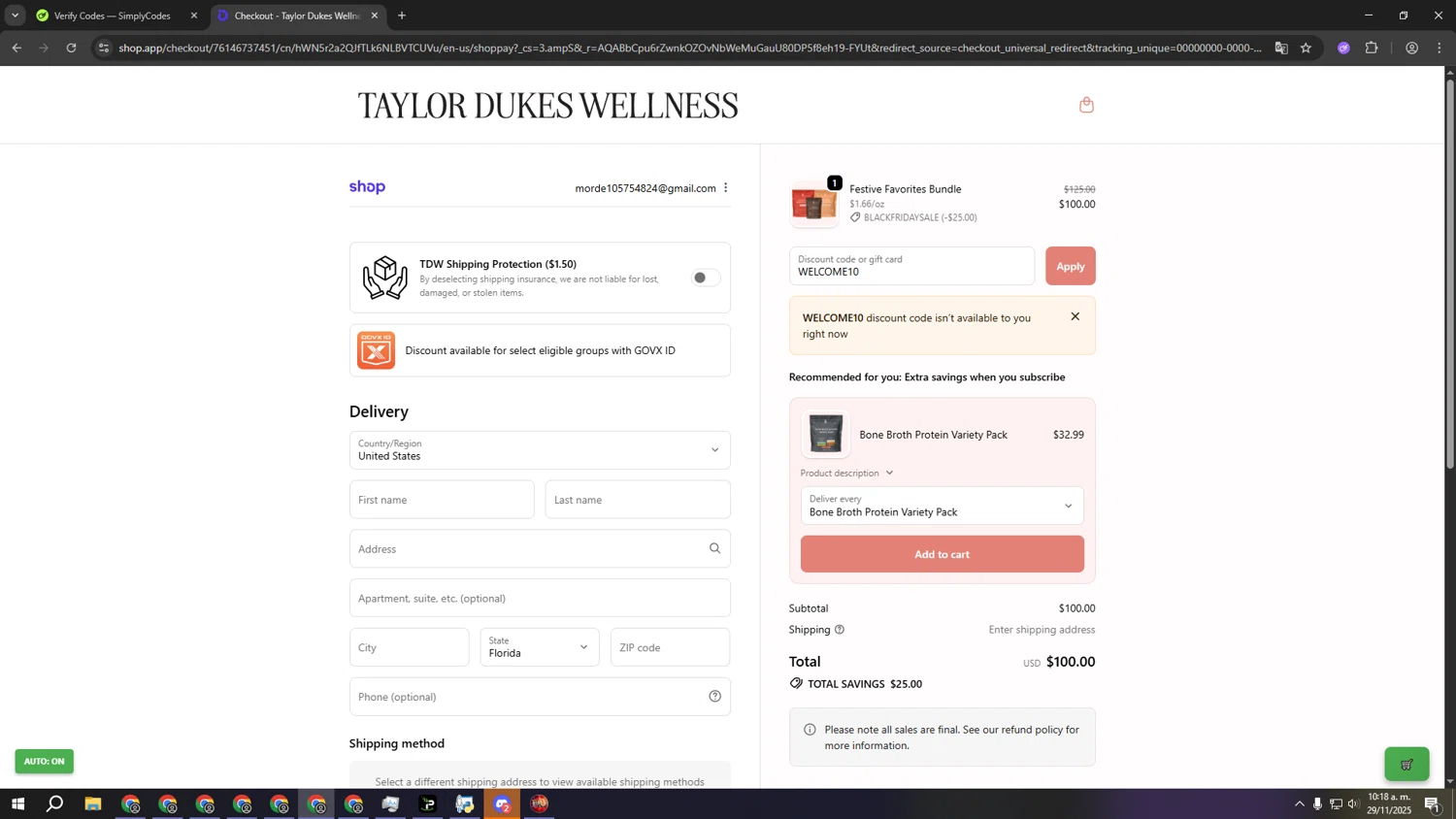Apply the discount code
The image size is (1456, 819).
click(1070, 266)
